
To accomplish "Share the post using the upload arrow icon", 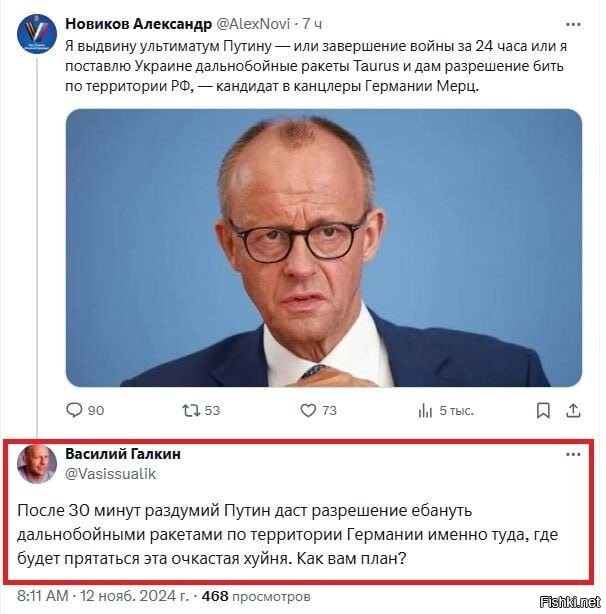I will [573, 410].
